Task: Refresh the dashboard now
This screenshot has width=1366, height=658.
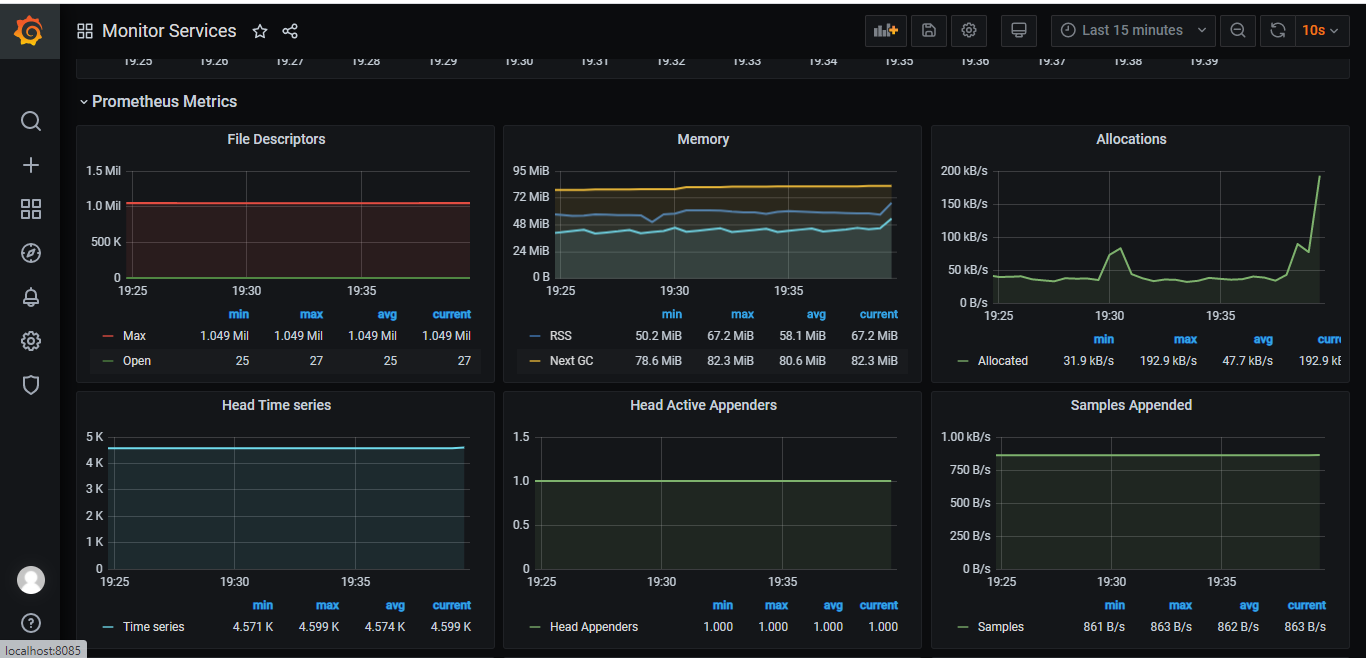Action: tap(1277, 30)
